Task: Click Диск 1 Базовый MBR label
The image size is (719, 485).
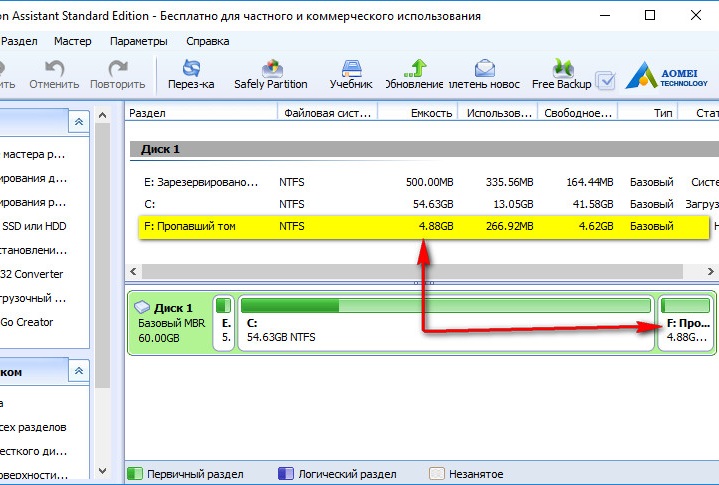Action: (171, 323)
